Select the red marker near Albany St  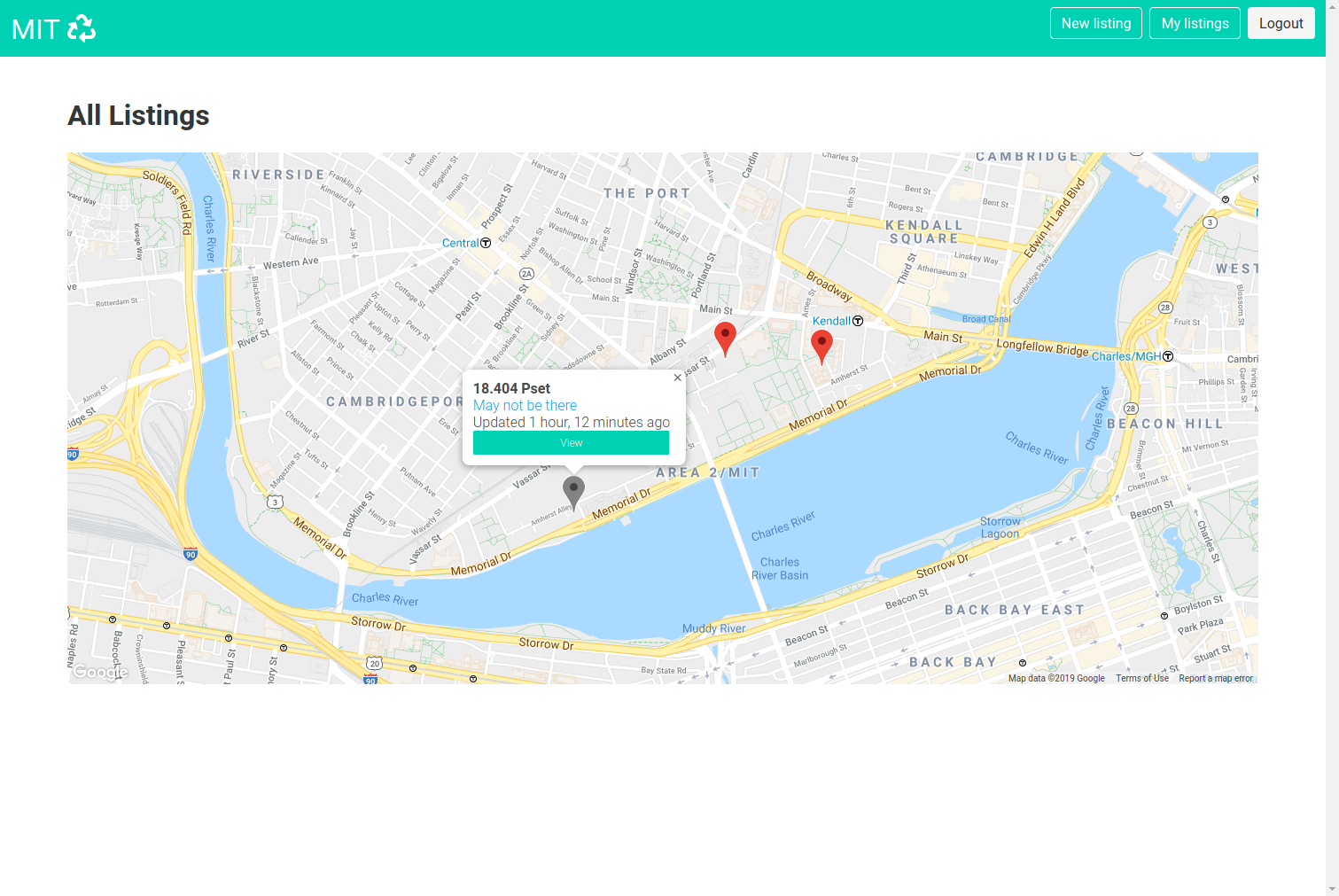click(725, 339)
